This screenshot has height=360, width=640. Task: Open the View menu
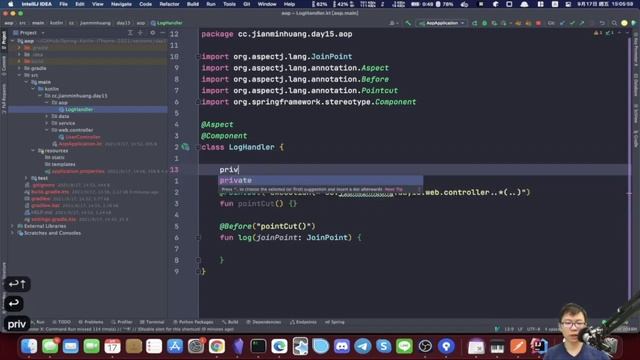tap(98, 4)
